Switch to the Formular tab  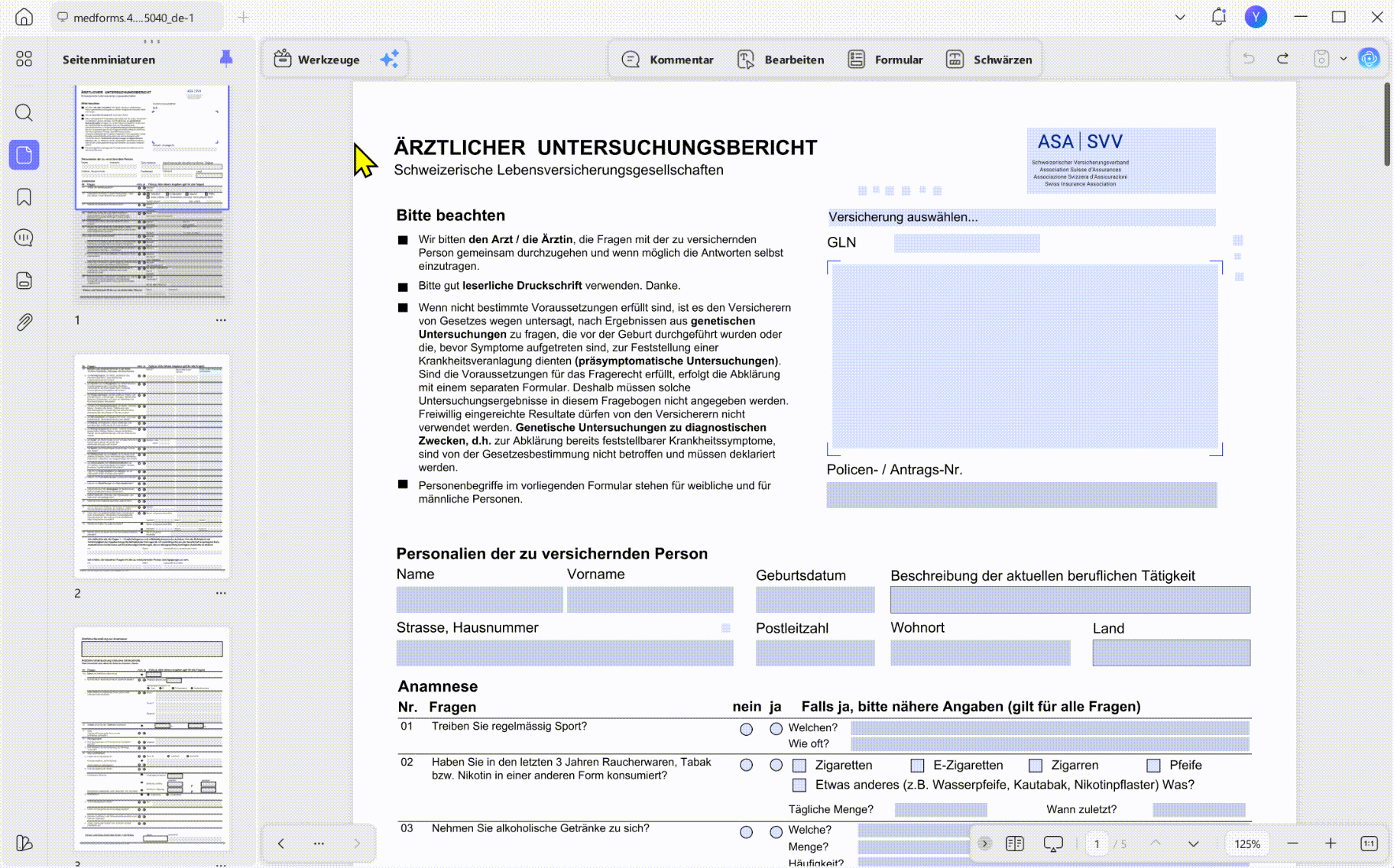pyautogui.click(x=885, y=59)
